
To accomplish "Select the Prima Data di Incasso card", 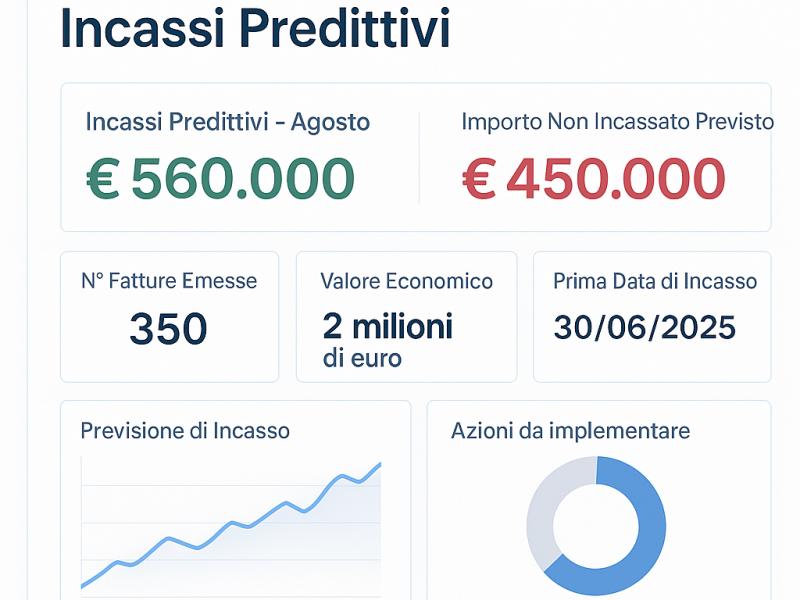I will 650,315.
